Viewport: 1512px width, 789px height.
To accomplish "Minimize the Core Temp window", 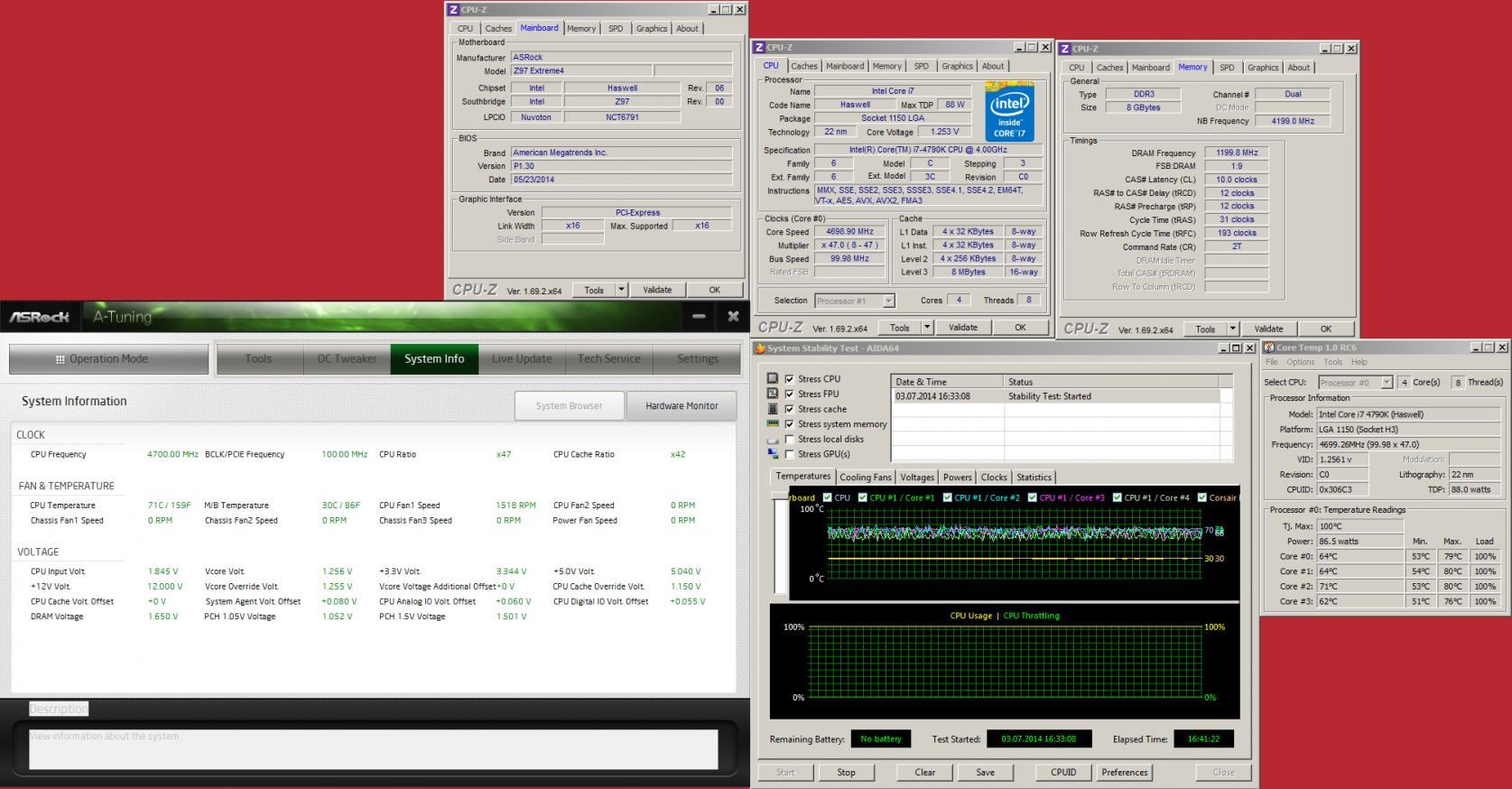I will click(1476, 348).
